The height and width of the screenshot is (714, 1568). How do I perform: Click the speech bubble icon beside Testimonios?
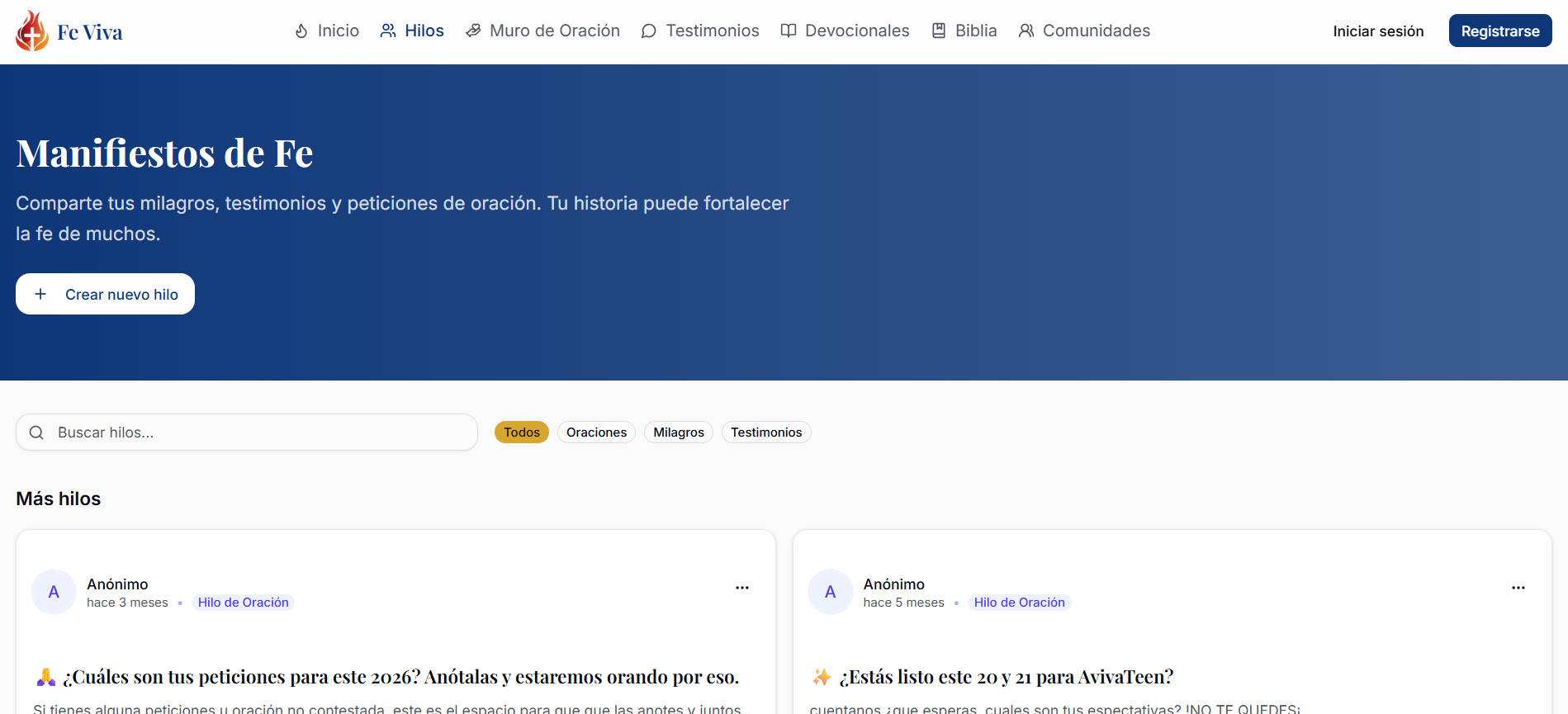(649, 31)
